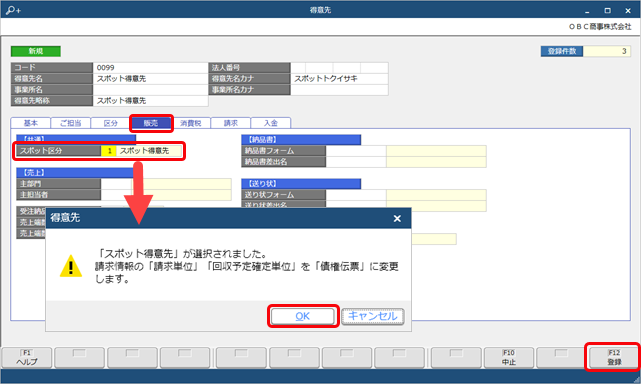
Task: Click the コード field showing 0099
Action: coord(150,67)
